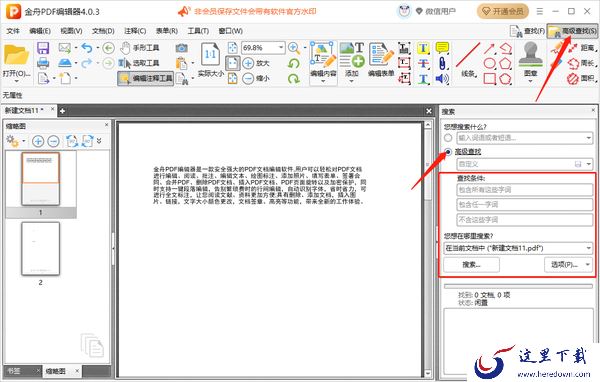Screen dimensions: 600x382
Task: Select the Perimeter (周长) measure tool
Action: pyautogui.click(x=582, y=63)
